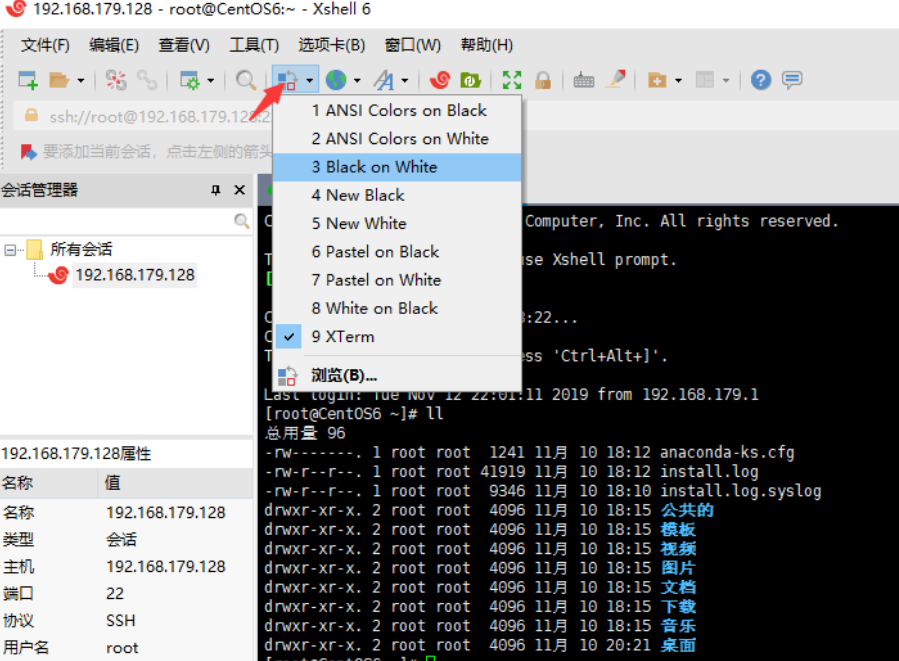Click anaconda-ks.cfg in the terminal listing
899x661 pixels.
[727, 452]
